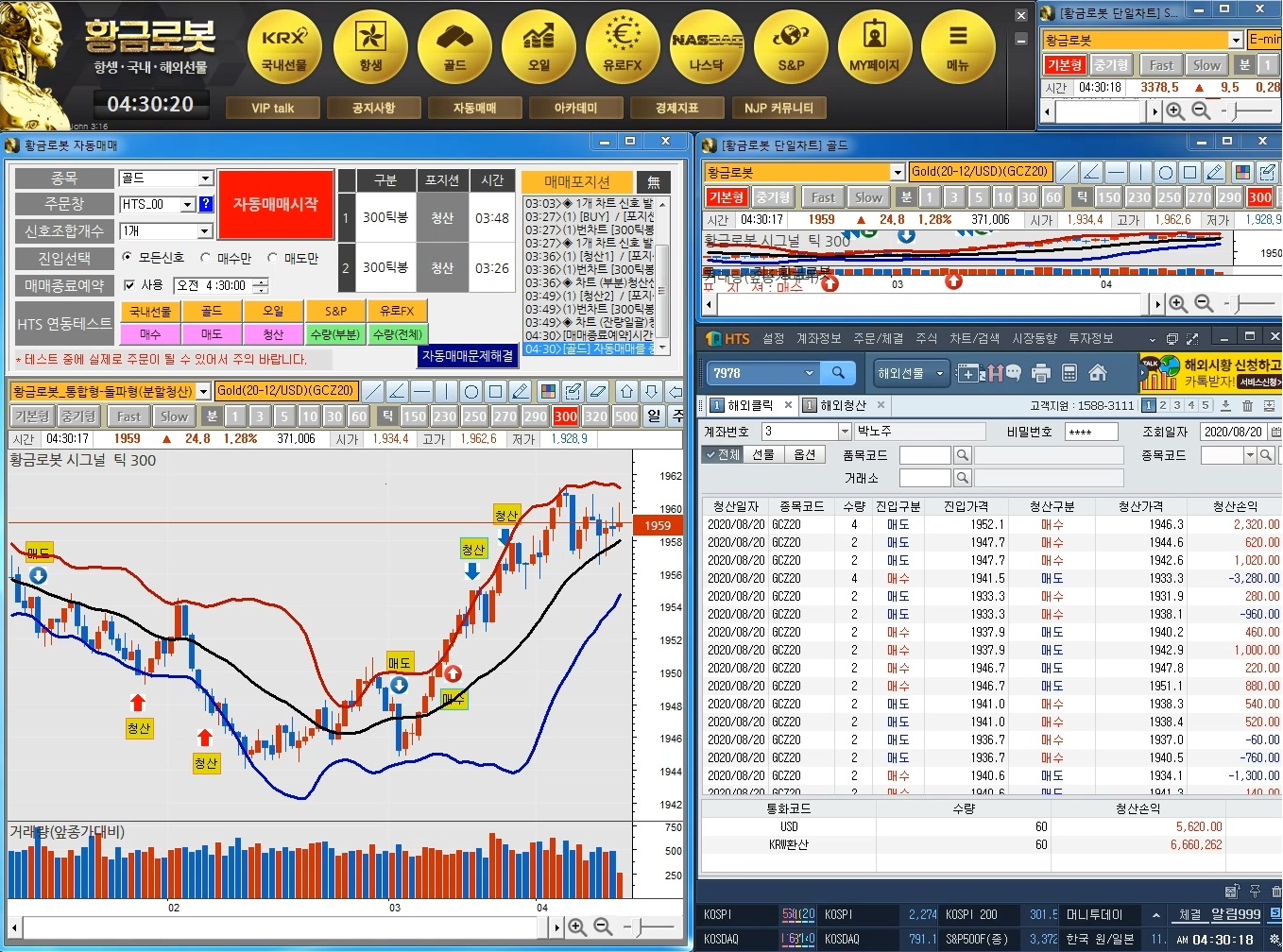Toggle 기본형 mode in main chart
Viewport: 1283px width, 952px height.
click(x=31, y=416)
